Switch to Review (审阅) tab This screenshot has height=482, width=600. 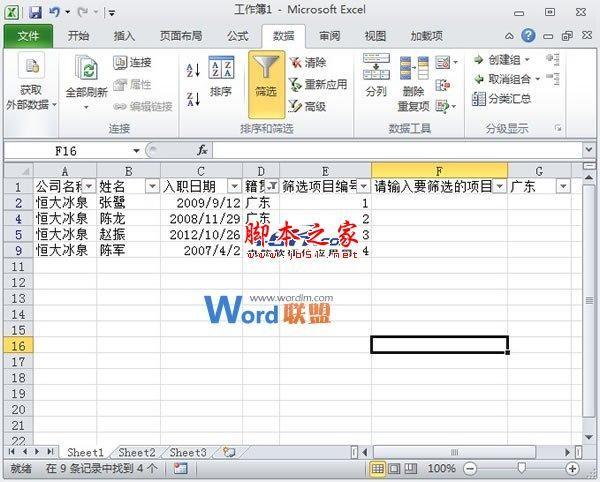point(329,36)
